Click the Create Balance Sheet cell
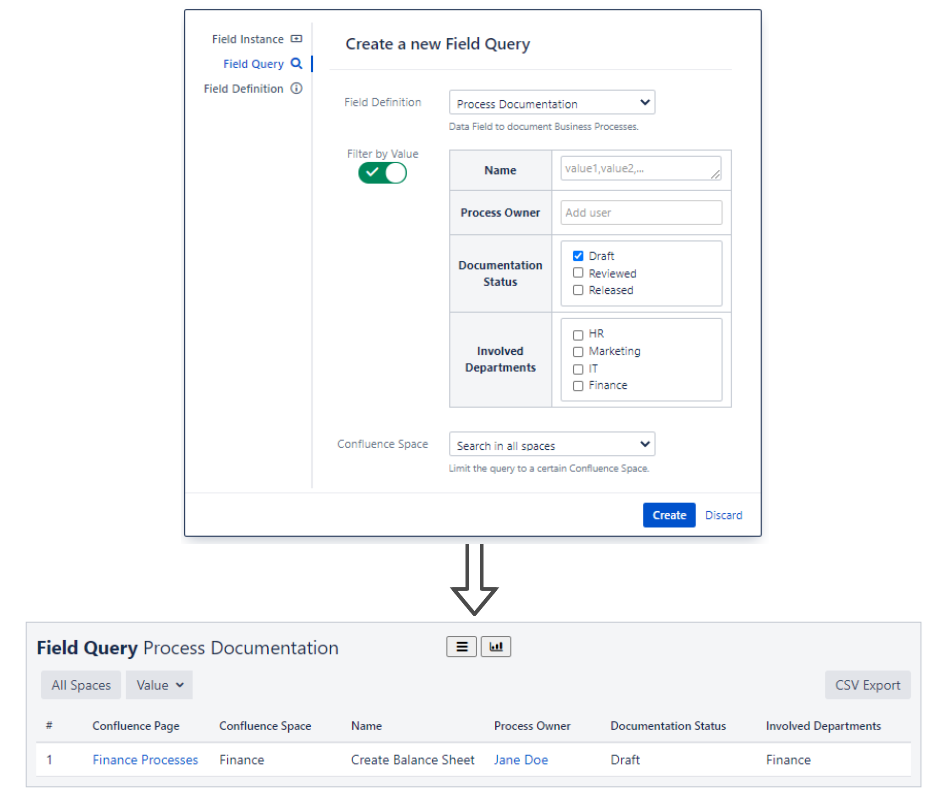The height and width of the screenshot is (800, 937). tap(413, 760)
